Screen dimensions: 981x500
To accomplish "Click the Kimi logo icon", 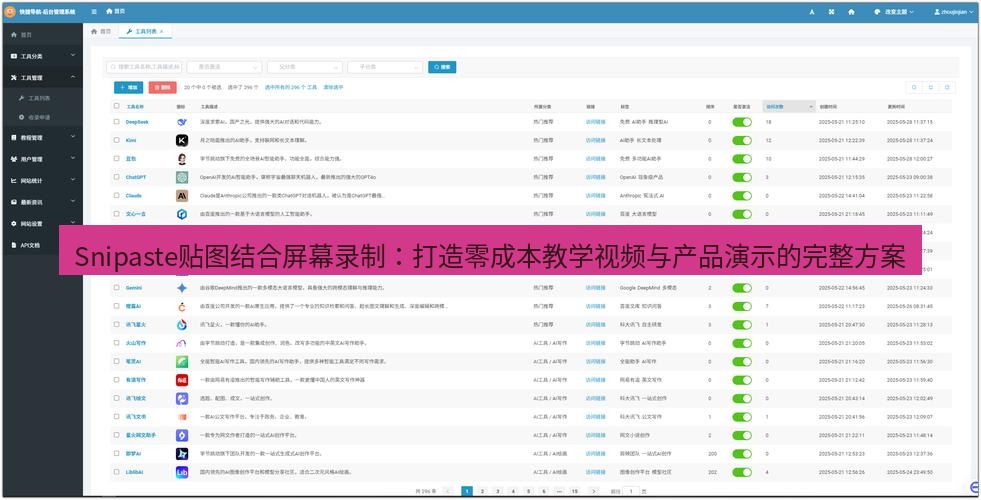I will pyautogui.click(x=182, y=140).
